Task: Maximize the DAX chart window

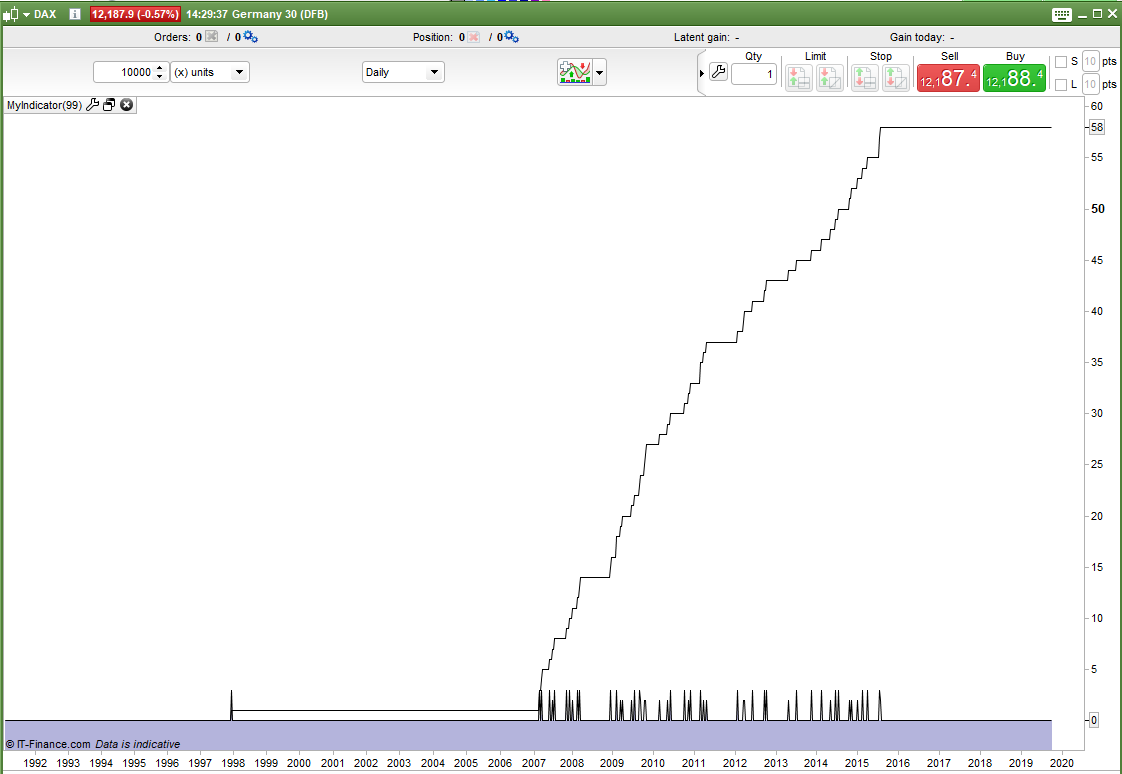Action: point(1097,14)
